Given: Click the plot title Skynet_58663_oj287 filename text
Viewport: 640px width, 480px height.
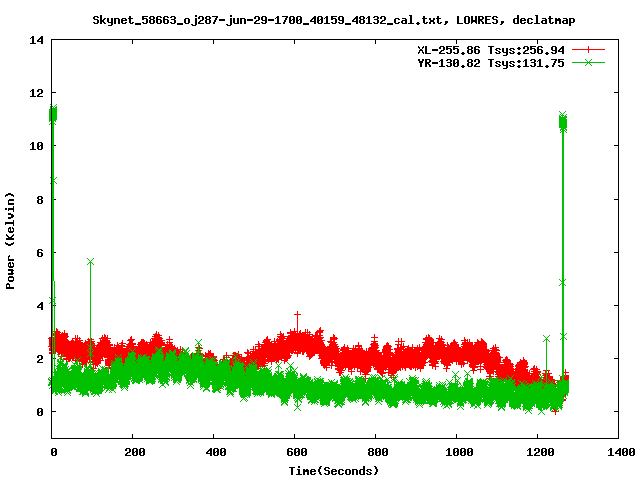Looking at the screenshot, I should tap(334, 20).
